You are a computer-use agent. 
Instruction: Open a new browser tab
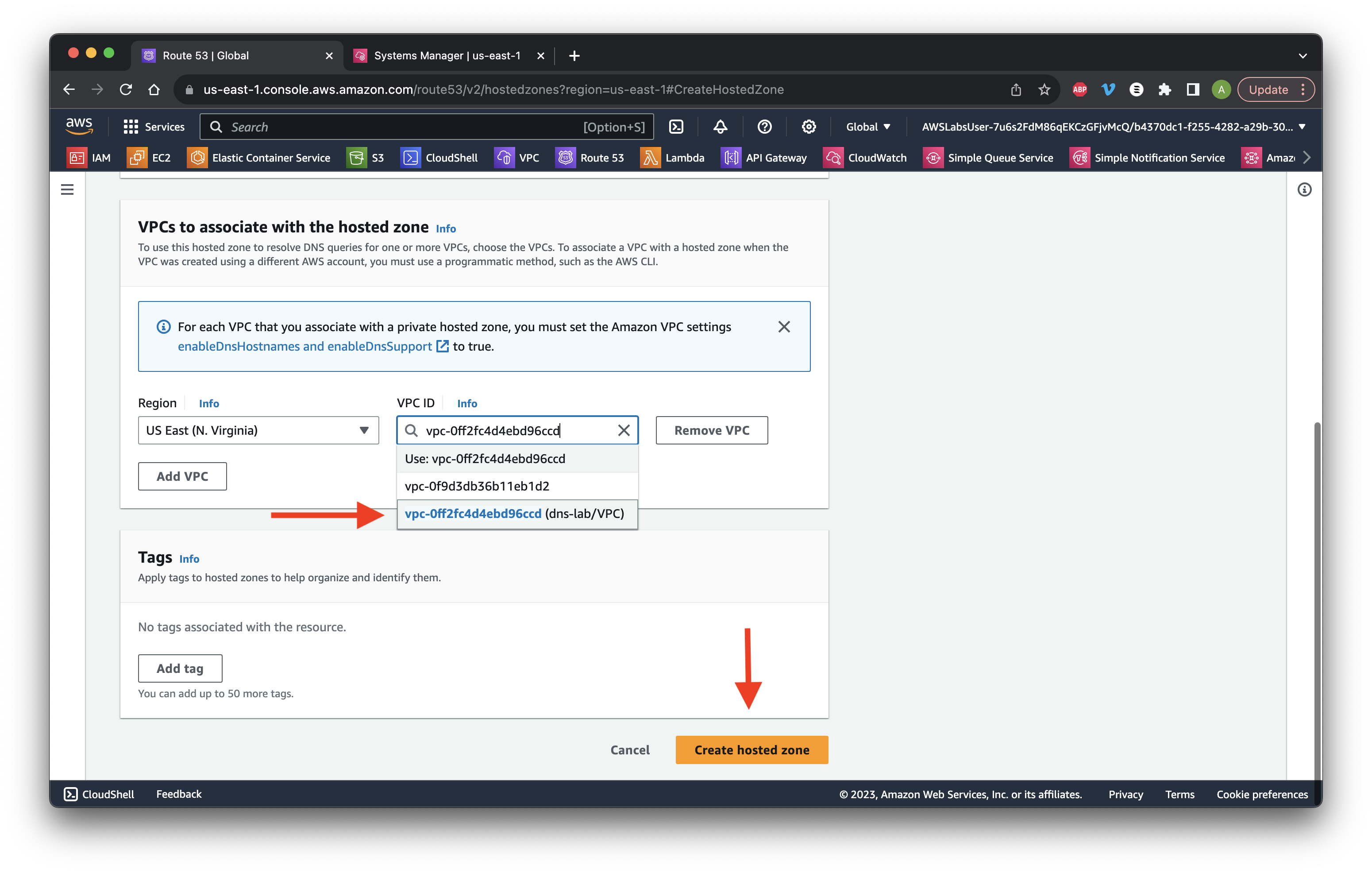574,55
